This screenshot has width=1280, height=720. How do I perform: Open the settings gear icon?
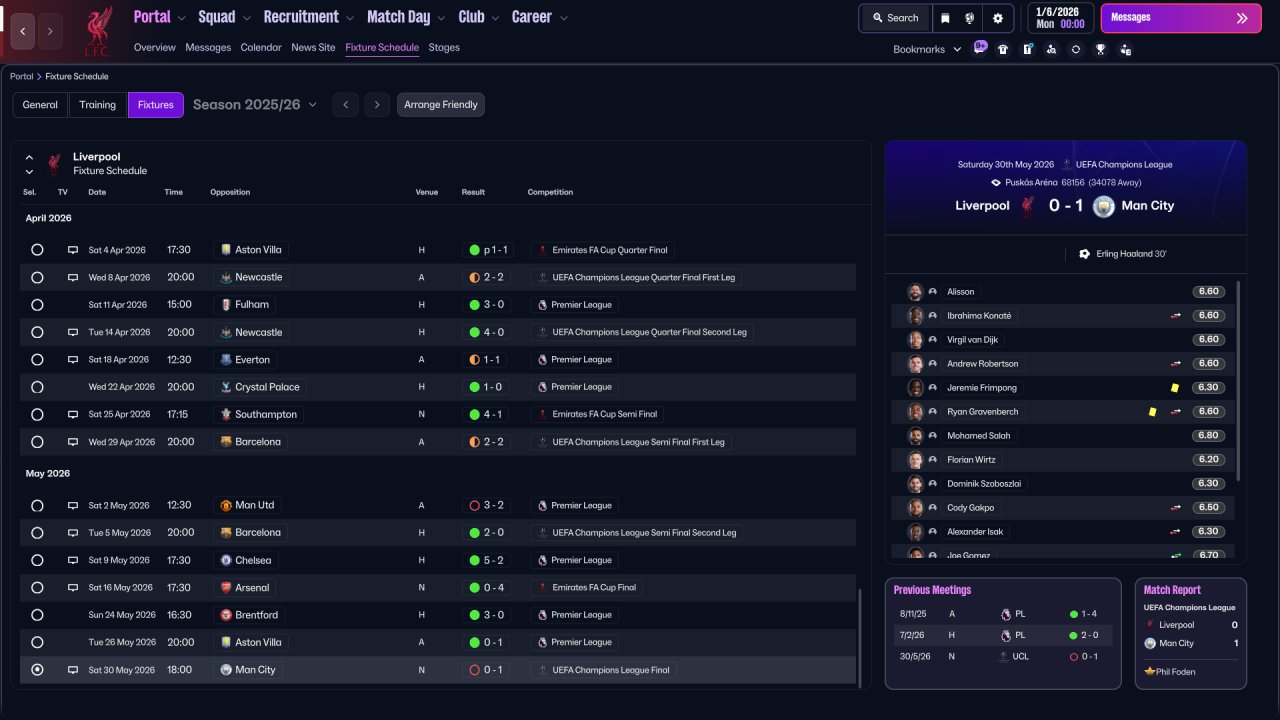tap(997, 18)
